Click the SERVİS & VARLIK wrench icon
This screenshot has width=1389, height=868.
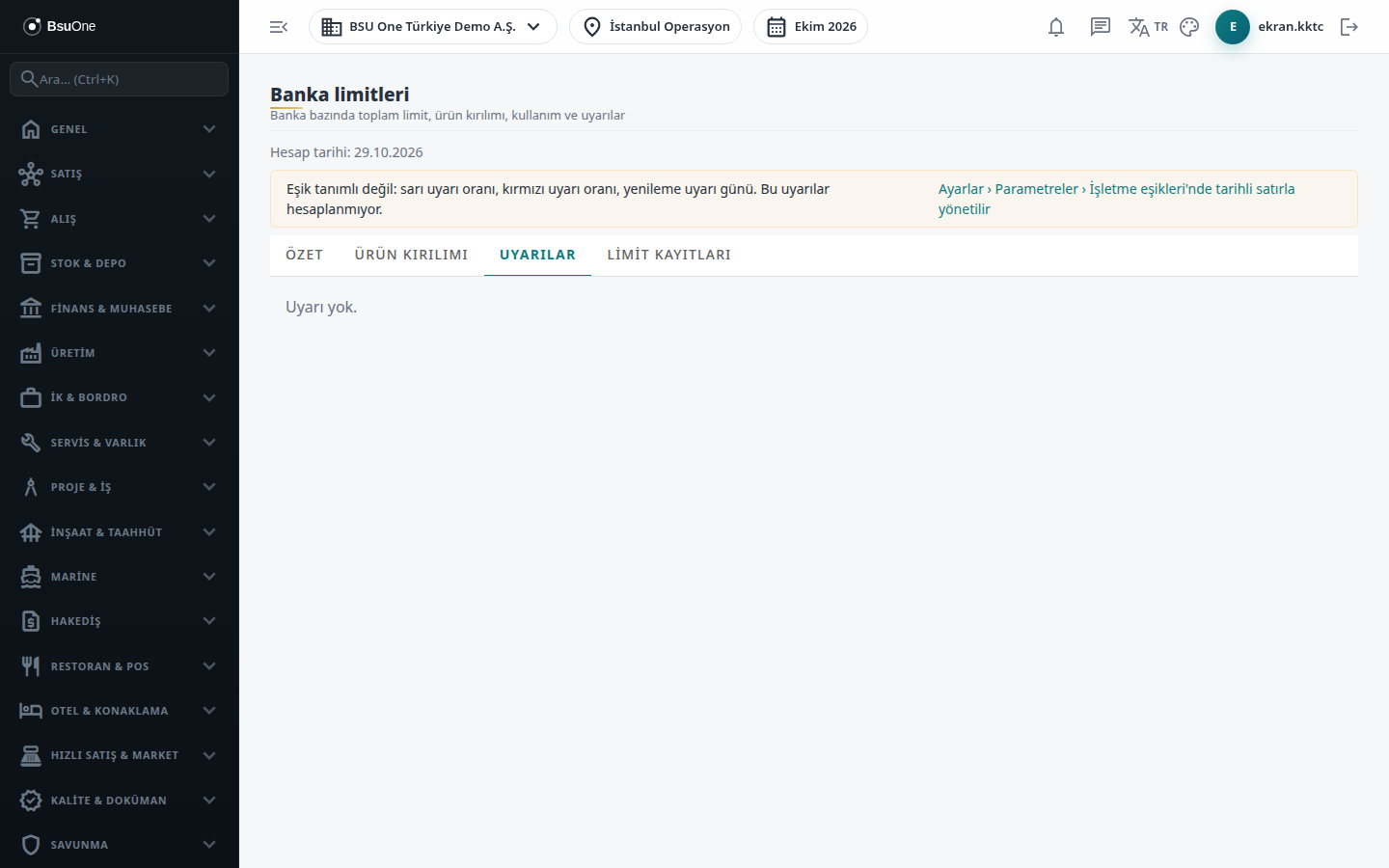click(31, 443)
